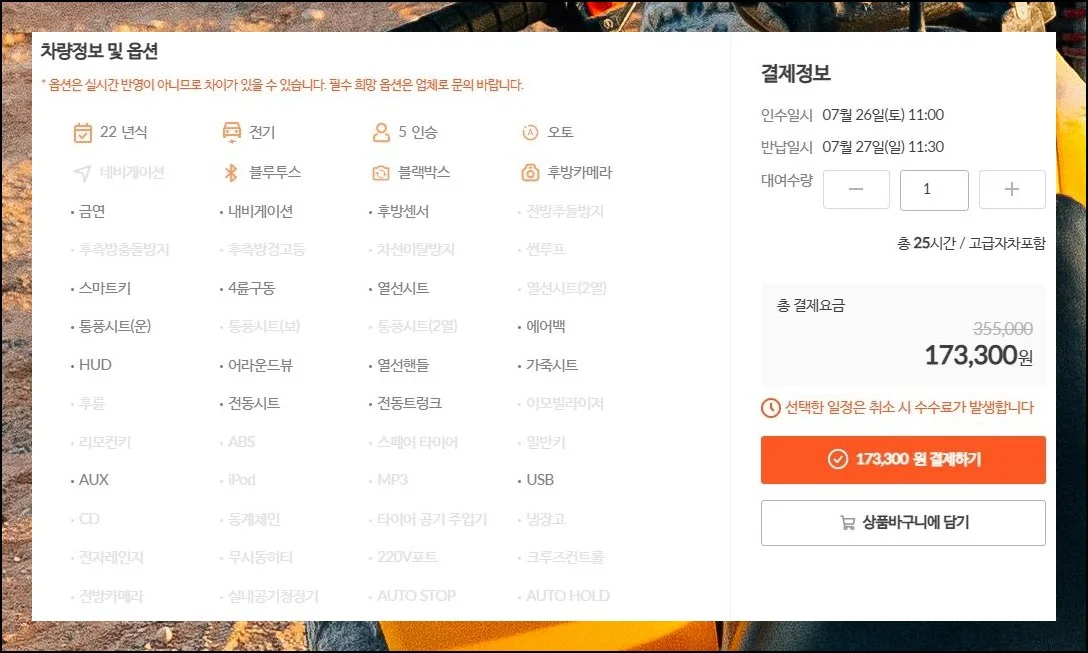Increase rental quantity with plus button
Viewport: 1088px width, 653px height.
tap(1012, 190)
